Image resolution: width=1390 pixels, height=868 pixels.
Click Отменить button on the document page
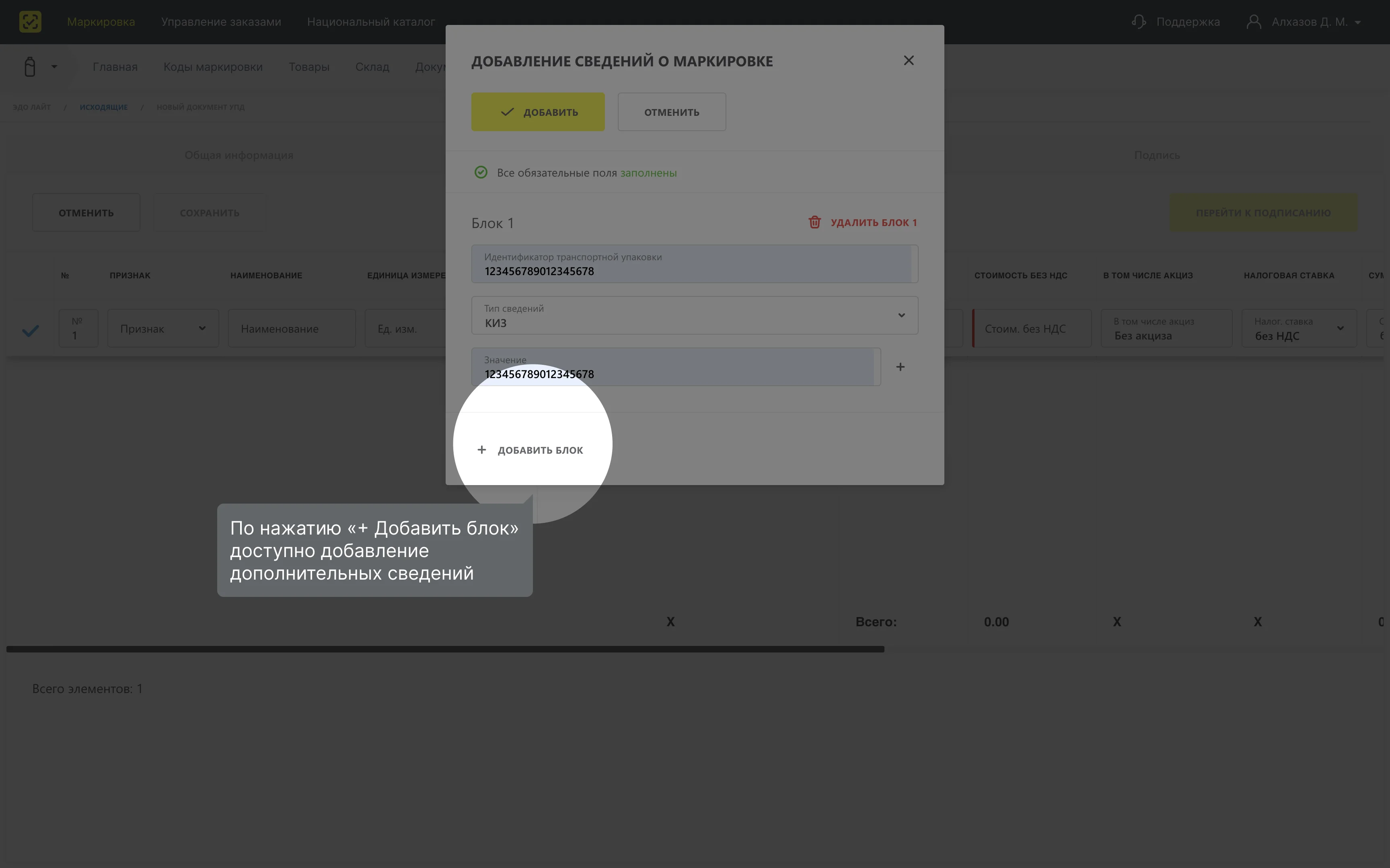[86, 212]
